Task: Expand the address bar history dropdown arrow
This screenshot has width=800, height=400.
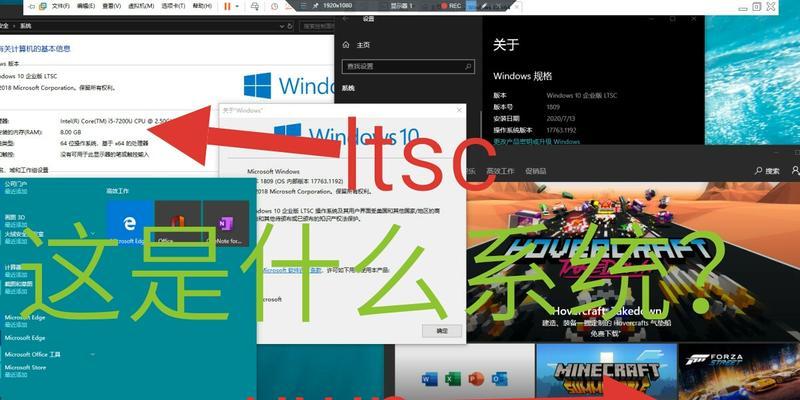Action: 282,26
